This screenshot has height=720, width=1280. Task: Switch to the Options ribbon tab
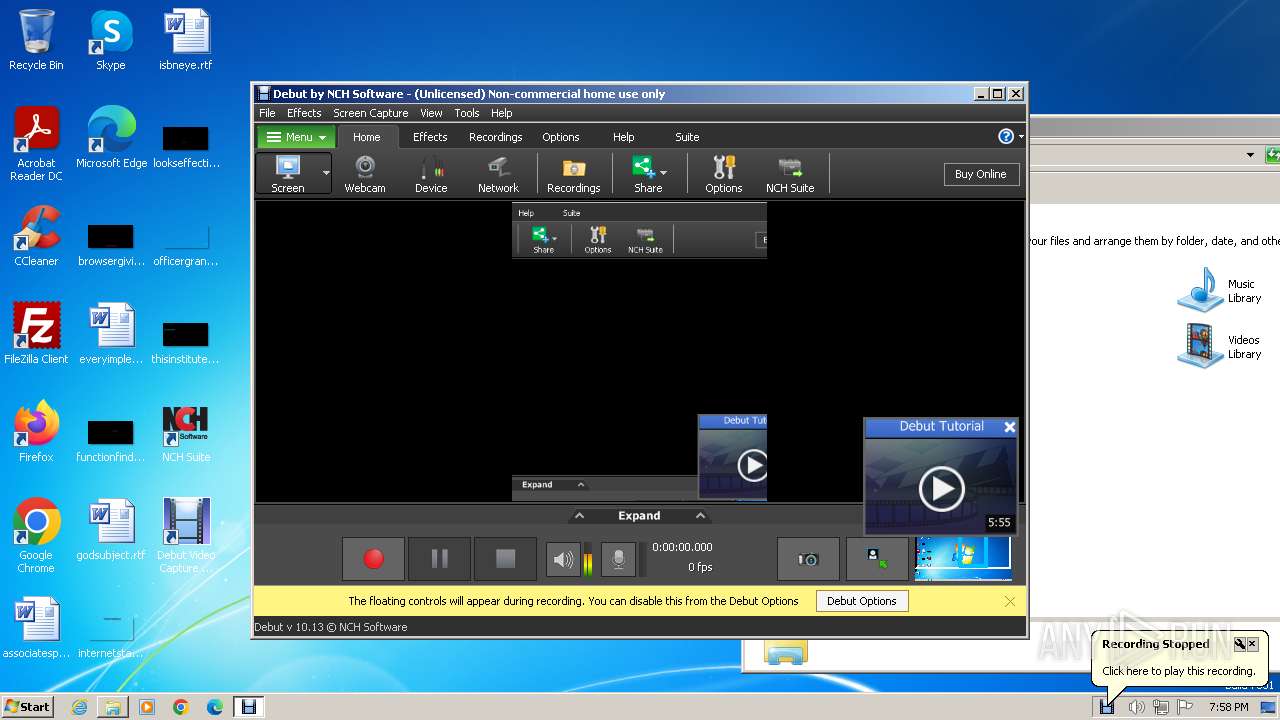coord(561,137)
